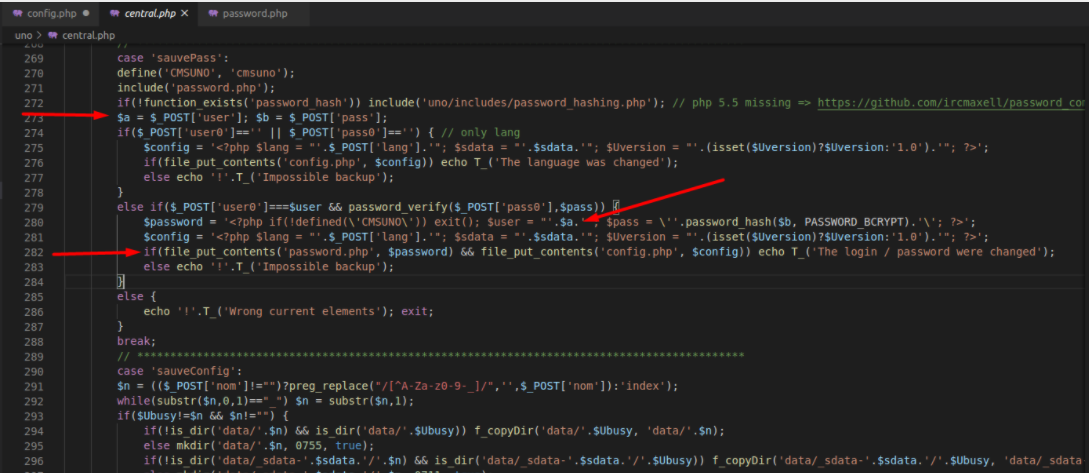Click the 'break;' statement
Screen dimensions: 1089x473
coord(137,341)
